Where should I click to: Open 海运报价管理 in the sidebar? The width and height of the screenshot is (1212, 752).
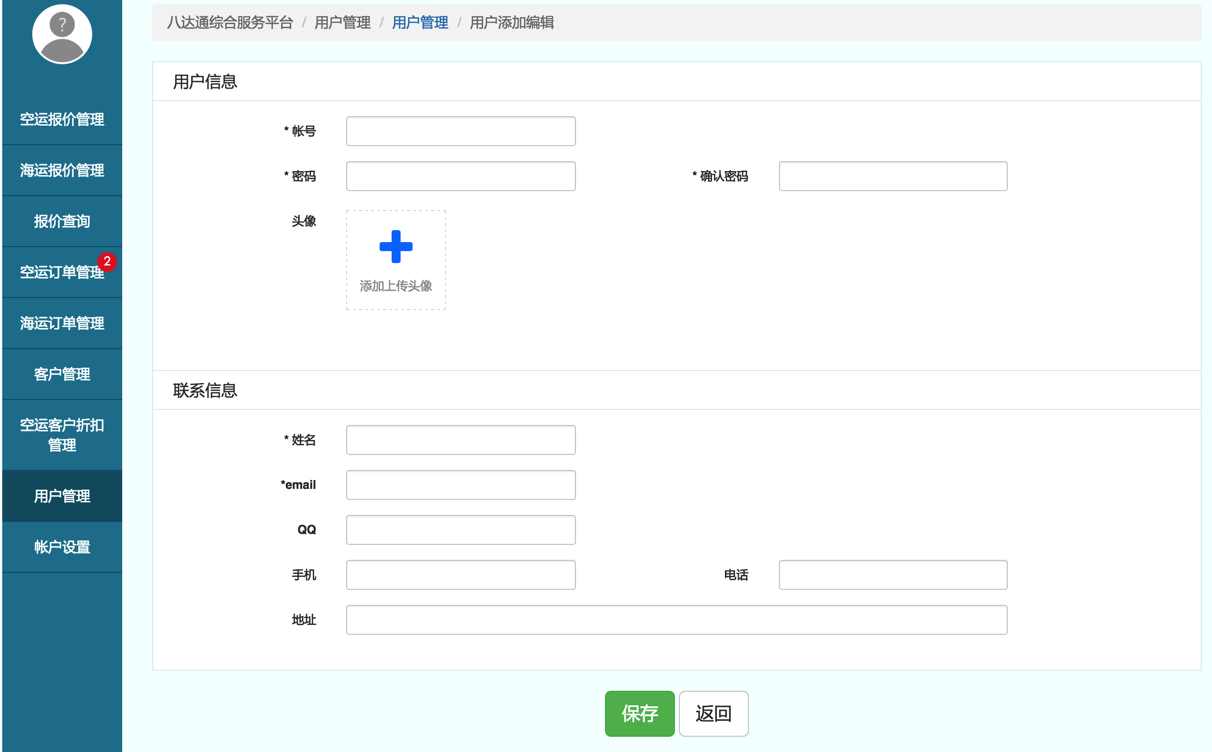point(62,170)
